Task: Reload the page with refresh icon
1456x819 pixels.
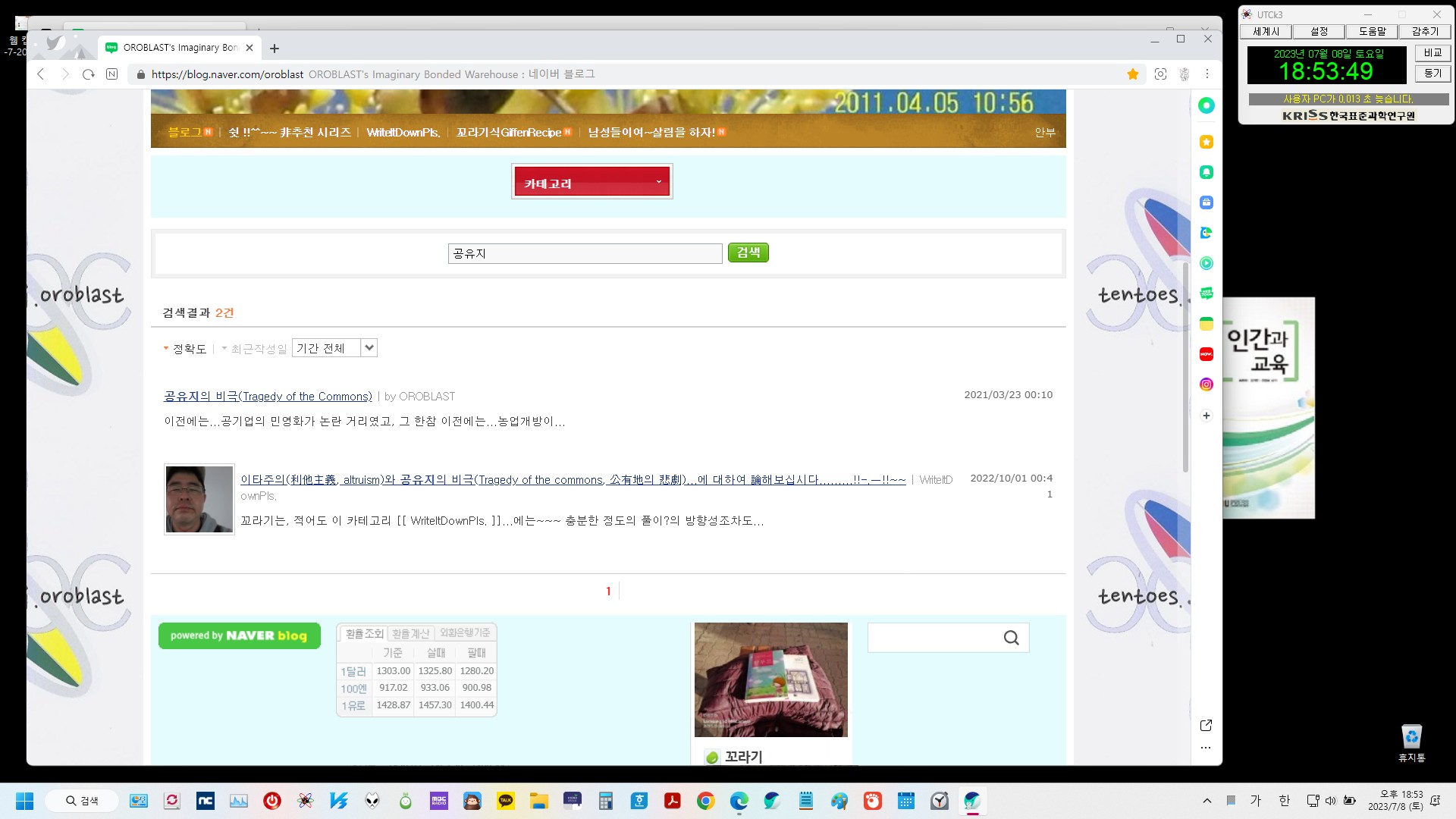Action: pos(89,74)
